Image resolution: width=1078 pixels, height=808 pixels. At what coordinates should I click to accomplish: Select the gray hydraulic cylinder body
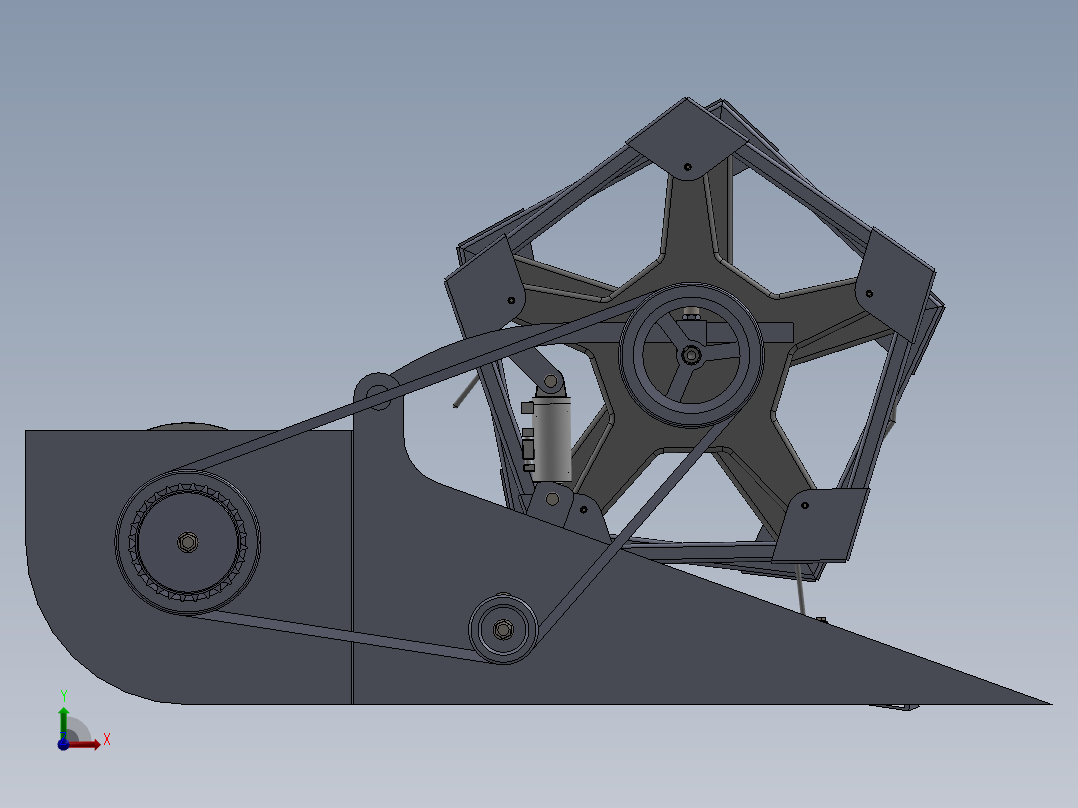click(x=551, y=440)
